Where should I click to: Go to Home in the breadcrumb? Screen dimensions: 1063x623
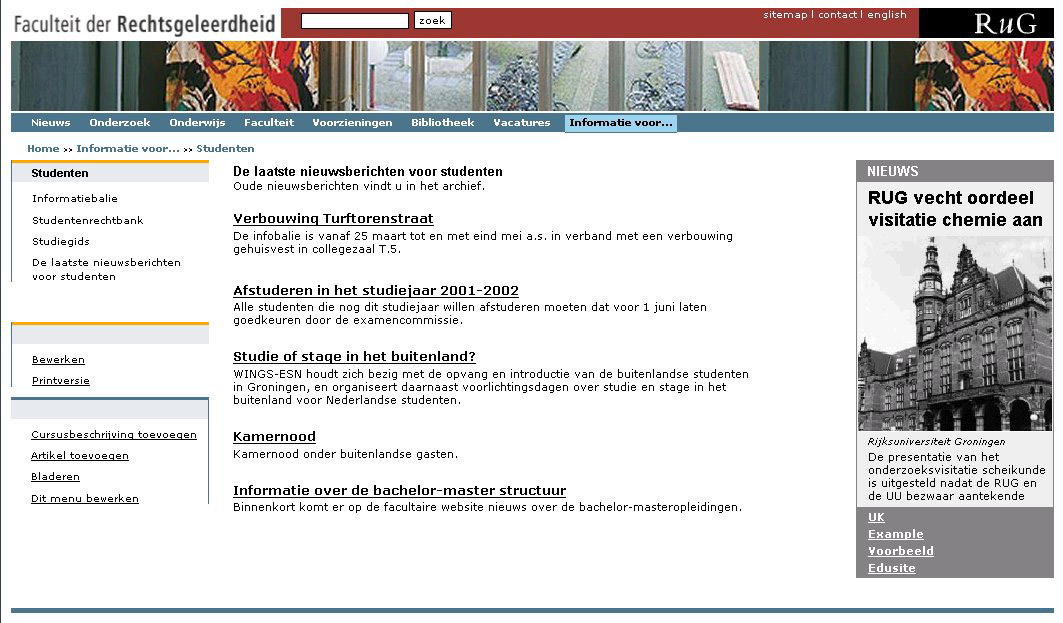click(43, 148)
